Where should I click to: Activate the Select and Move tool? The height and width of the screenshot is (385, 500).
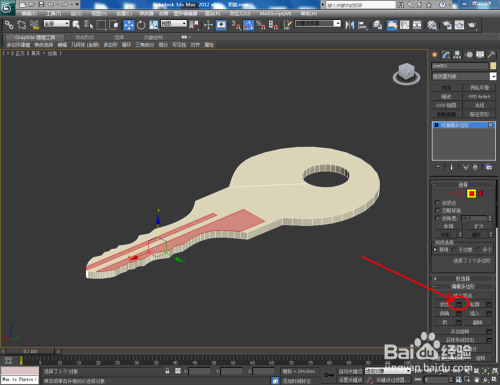point(129,25)
